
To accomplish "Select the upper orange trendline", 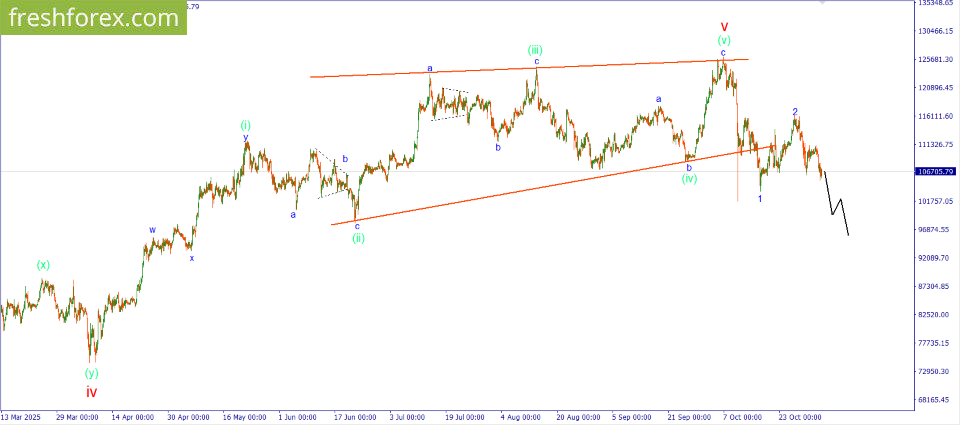I will pos(530,68).
